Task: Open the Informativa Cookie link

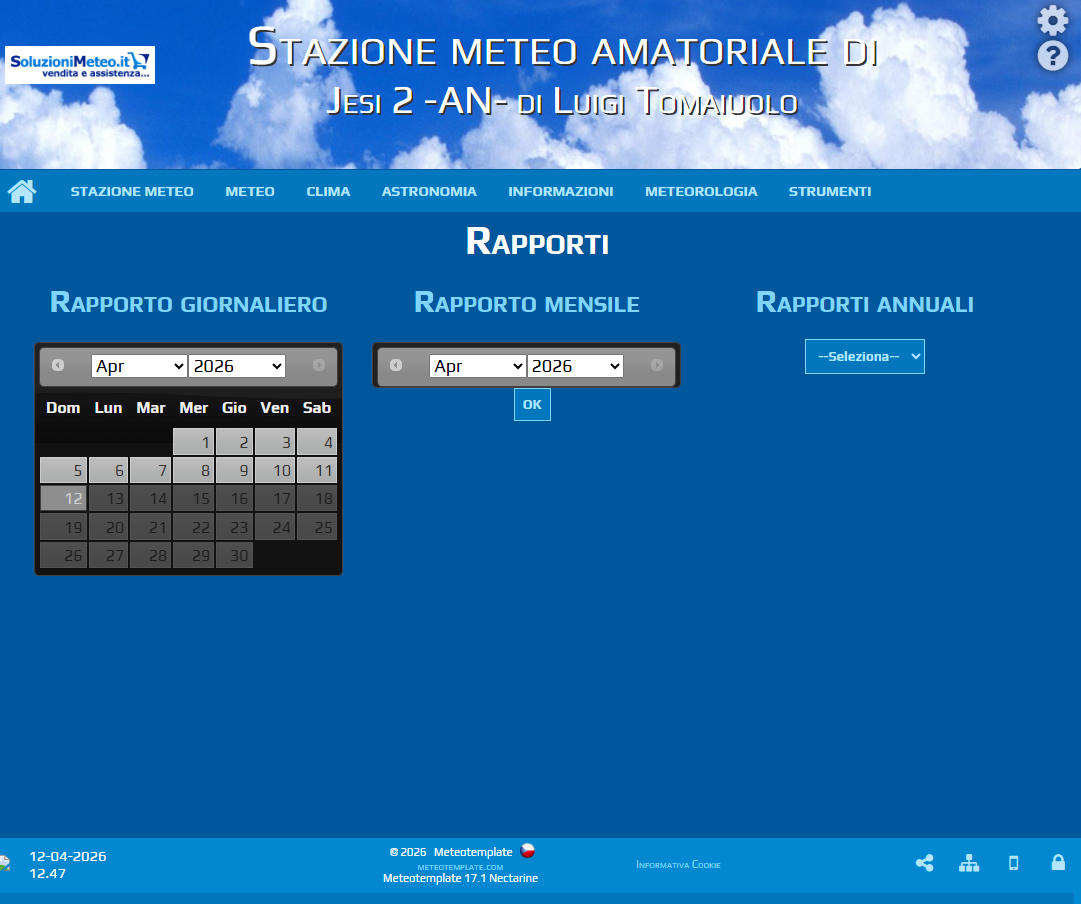Action: [678, 864]
